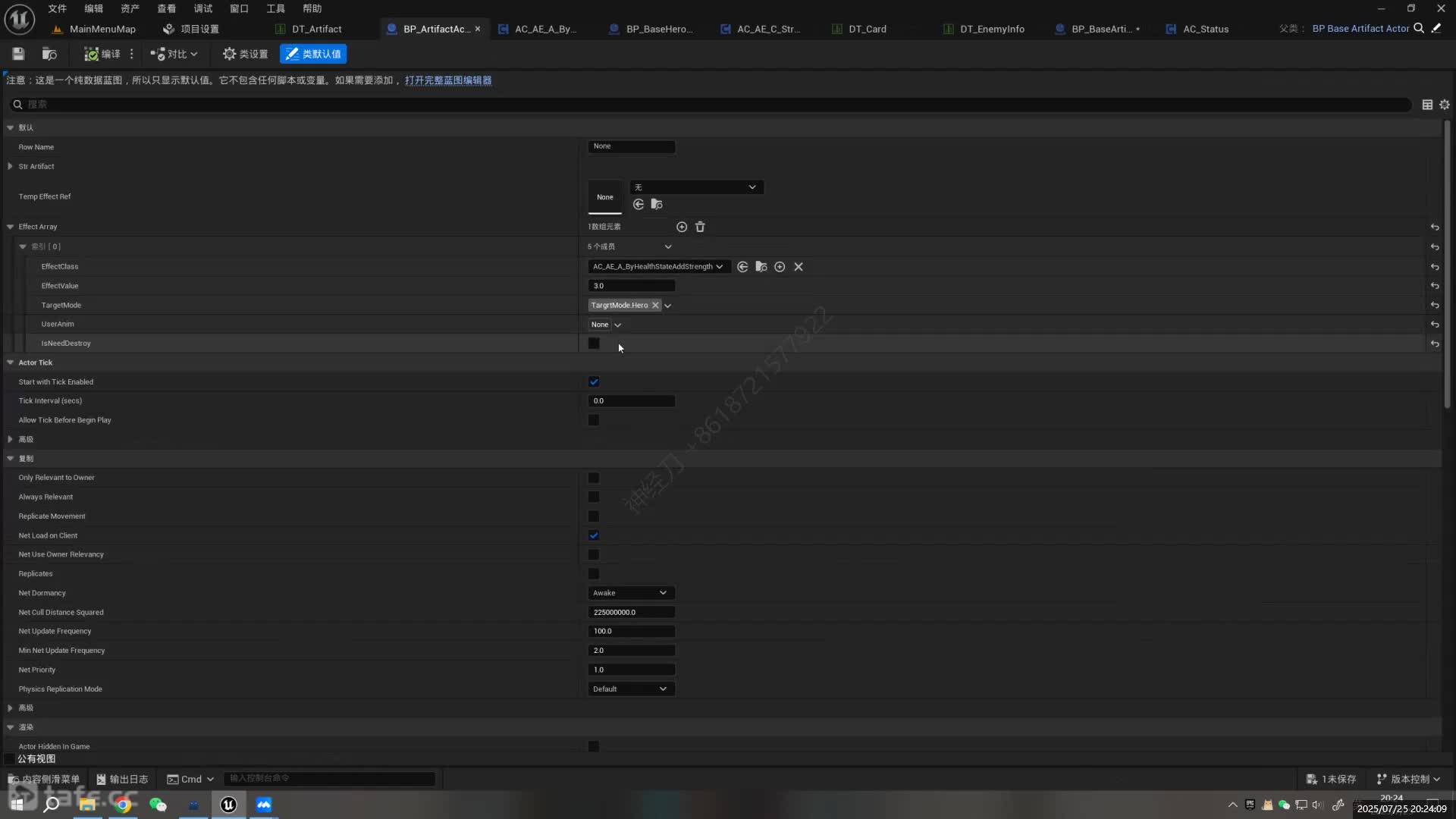Screen dimensions: 1456x819
Task: Clear the EffectClass value with X icon
Action: 799,267
